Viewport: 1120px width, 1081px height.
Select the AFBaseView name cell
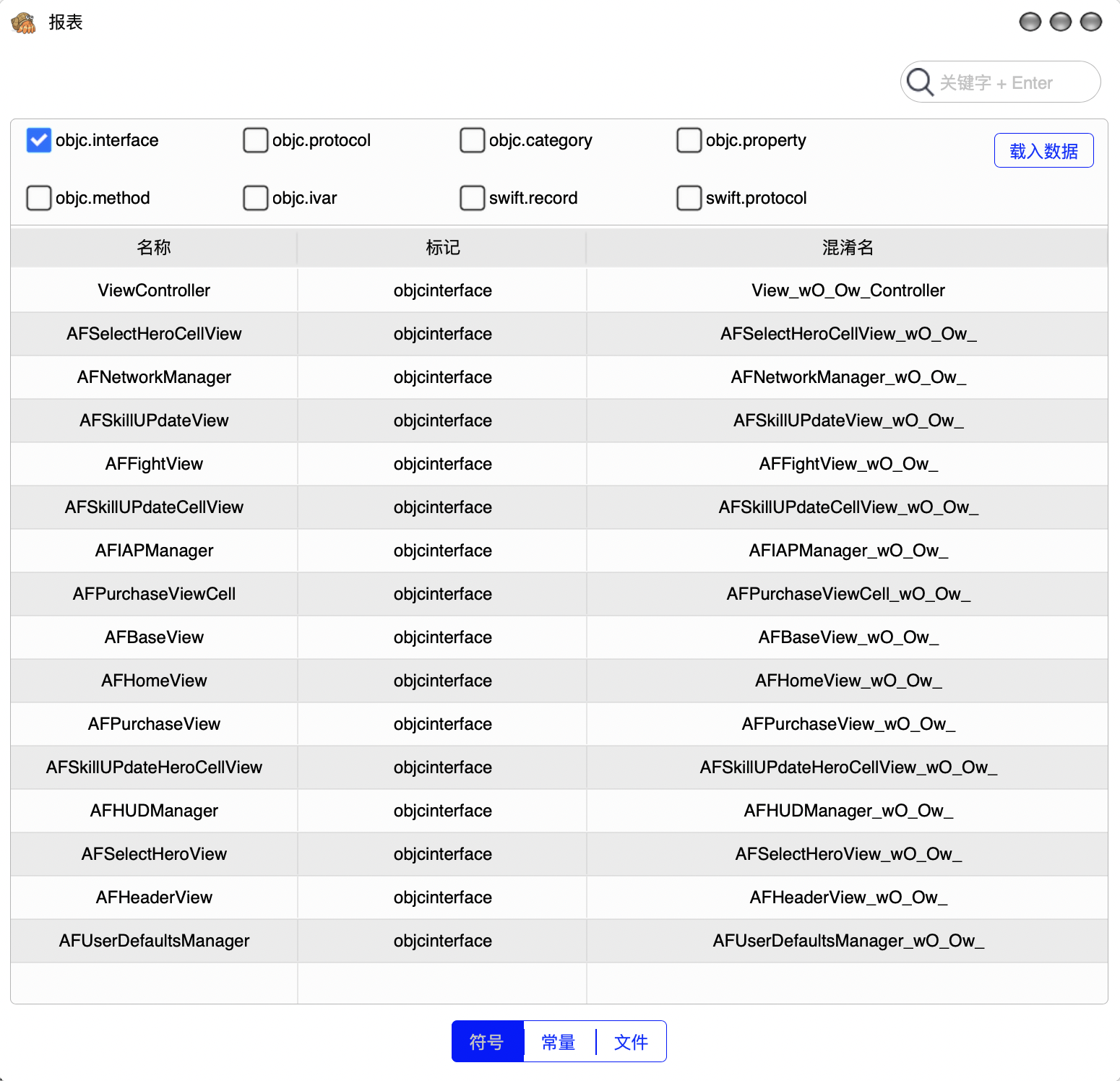pos(154,637)
